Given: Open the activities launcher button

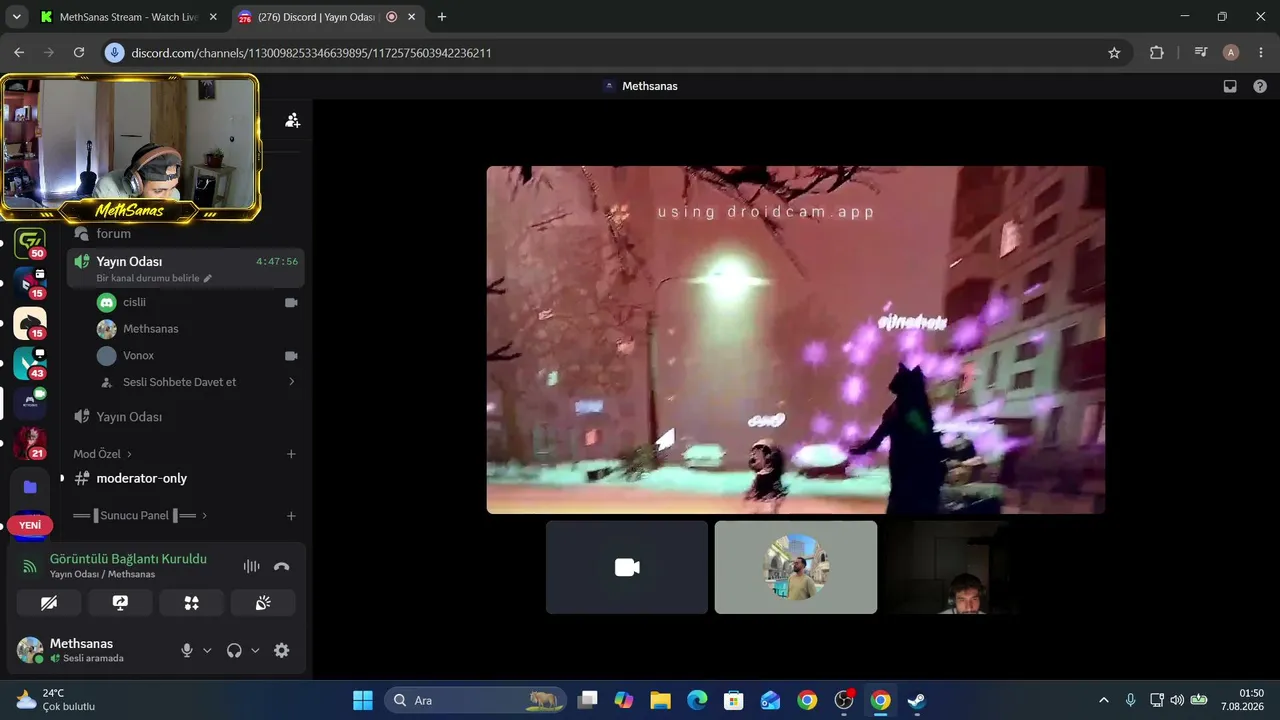Looking at the screenshot, I should [x=192, y=602].
